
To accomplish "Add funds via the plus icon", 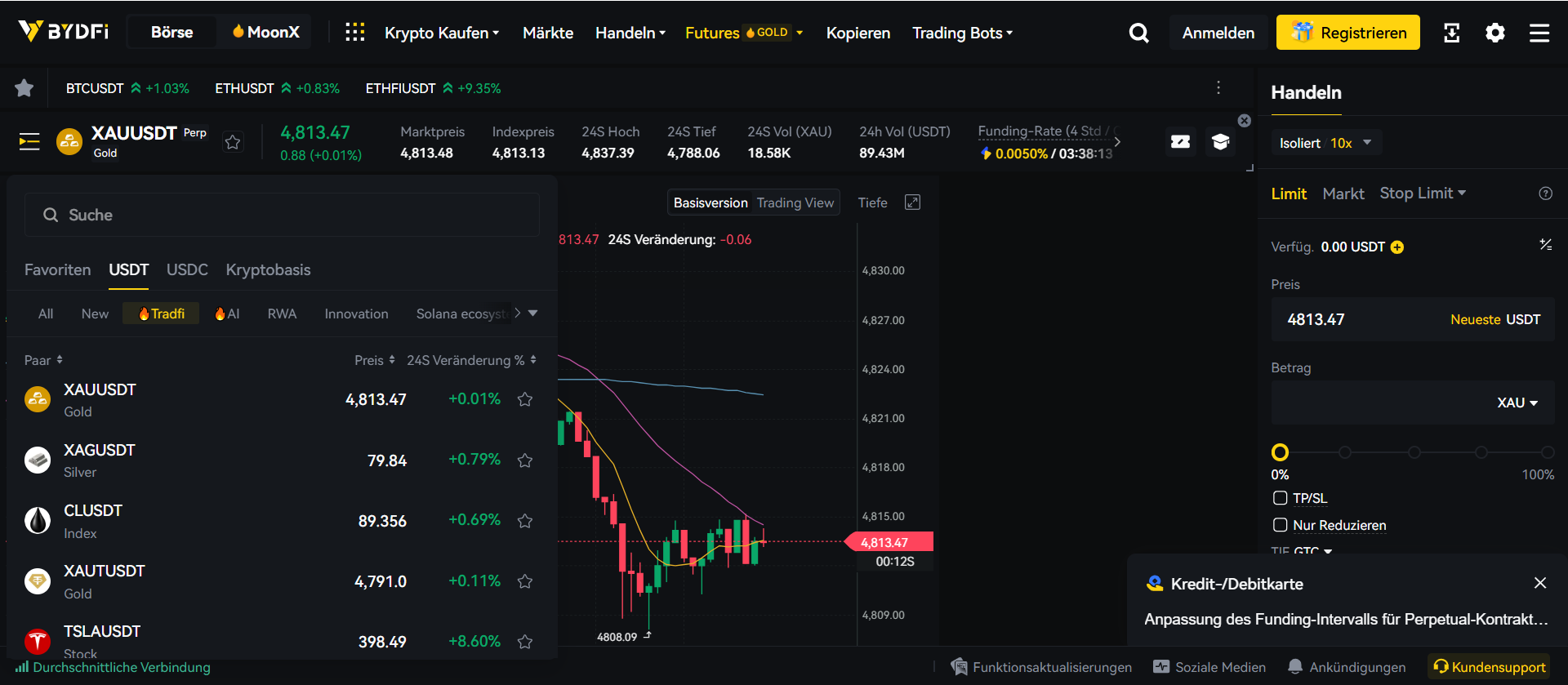I will pos(1397,247).
